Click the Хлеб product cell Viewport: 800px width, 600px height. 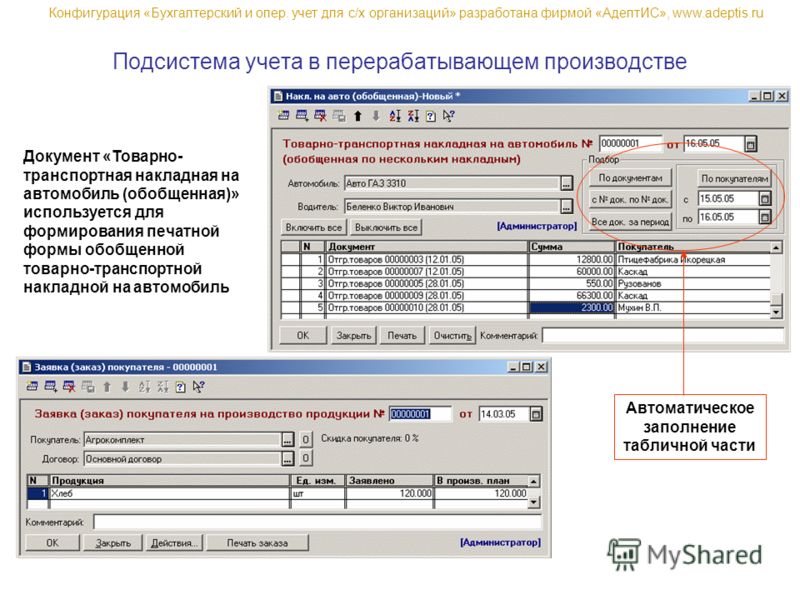coord(169,493)
